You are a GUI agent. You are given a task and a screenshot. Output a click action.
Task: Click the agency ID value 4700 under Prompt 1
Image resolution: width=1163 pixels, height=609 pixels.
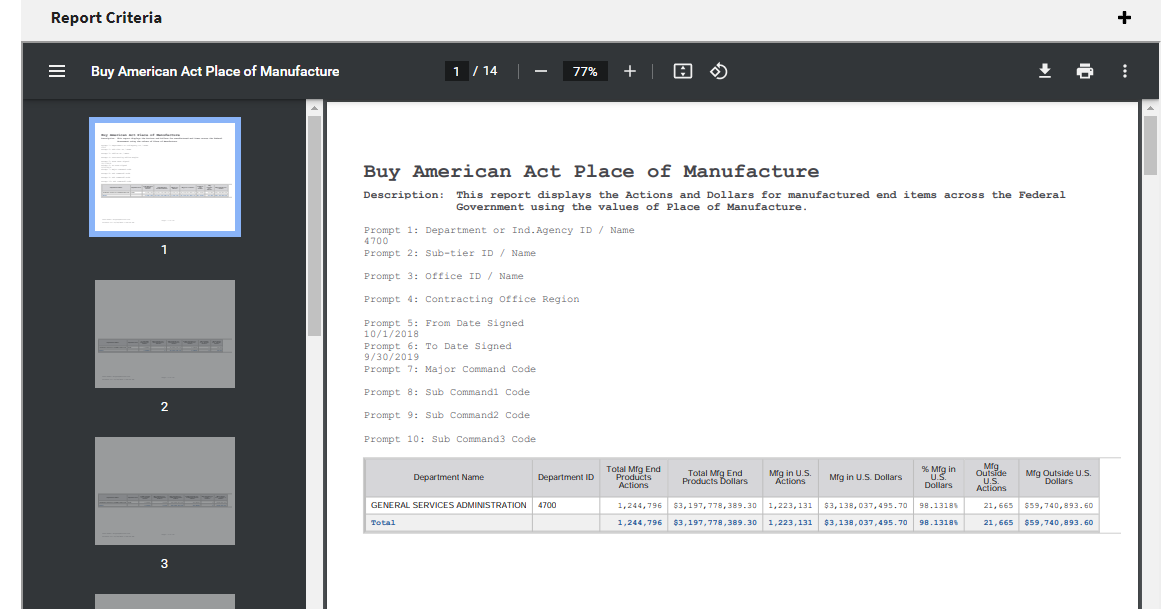376,241
